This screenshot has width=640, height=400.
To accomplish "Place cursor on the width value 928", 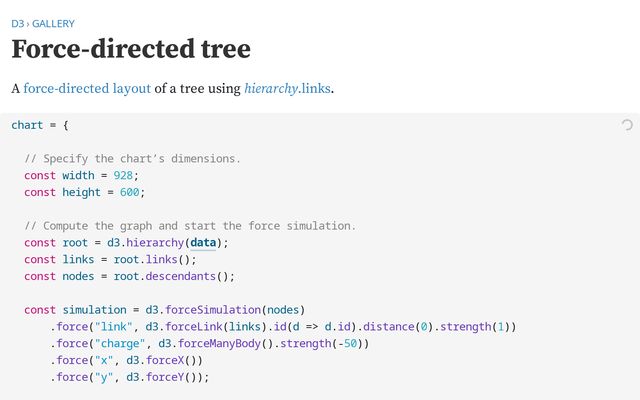I will [125, 175].
